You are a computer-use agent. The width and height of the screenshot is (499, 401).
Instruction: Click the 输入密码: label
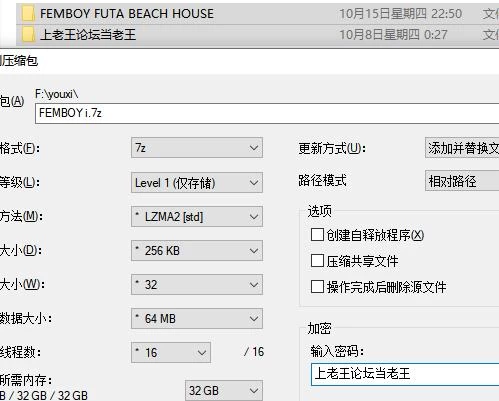pyautogui.click(x=337, y=351)
